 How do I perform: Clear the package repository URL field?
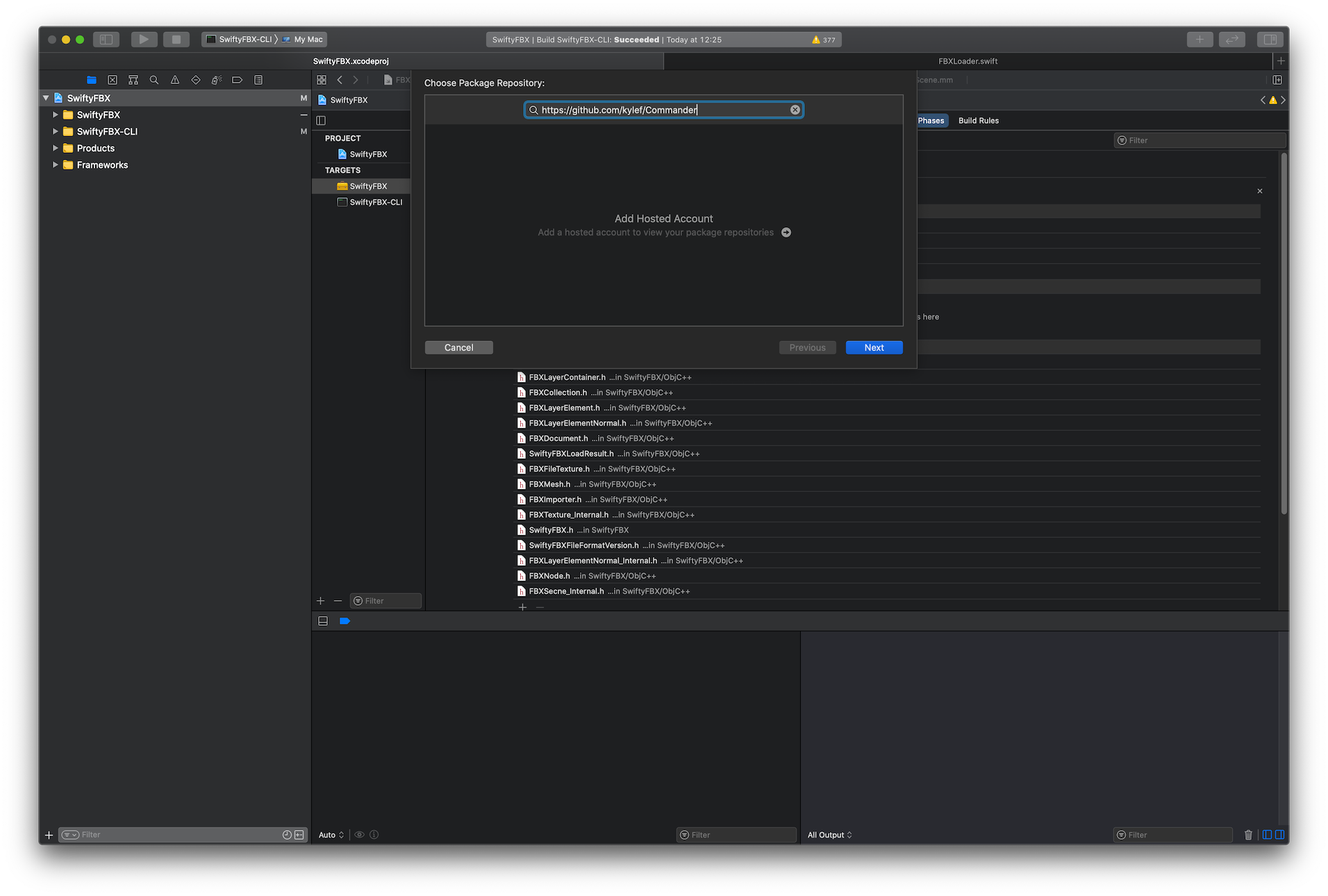pyautogui.click(x=795, y=110)
